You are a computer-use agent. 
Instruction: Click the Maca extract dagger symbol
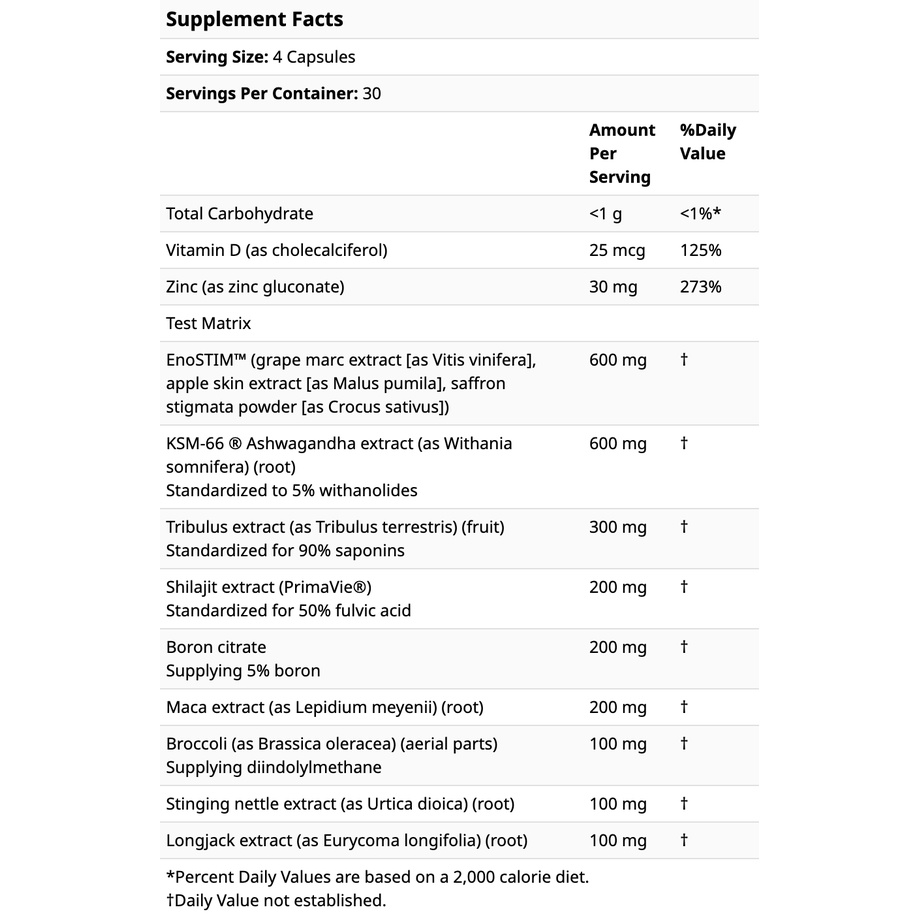click(x=684, y=707)
